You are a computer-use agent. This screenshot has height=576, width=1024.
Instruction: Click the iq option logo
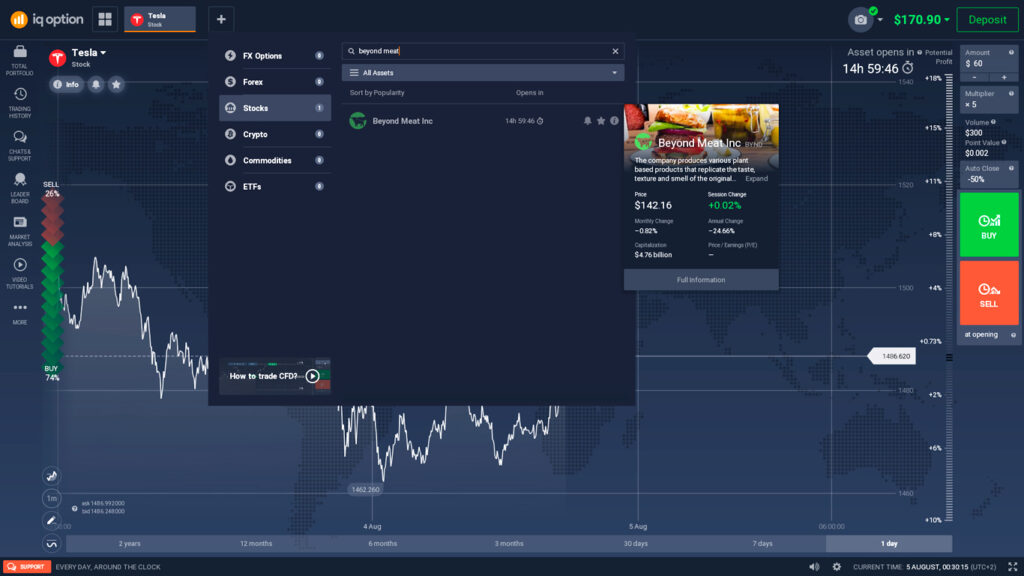pos(47,20)
